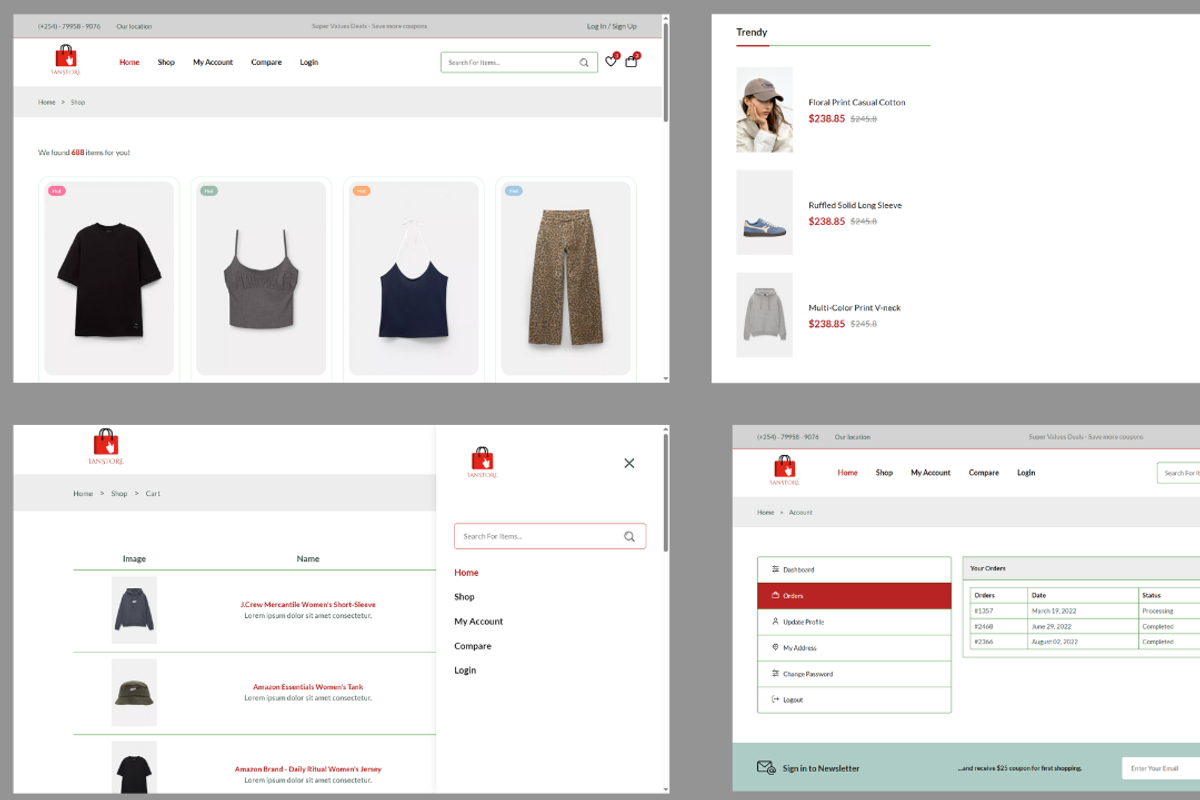The height and width of the screenshot is (800, 1200).
Task: Click the Home breadcrumb on the shop page
Action: [47, 102]
